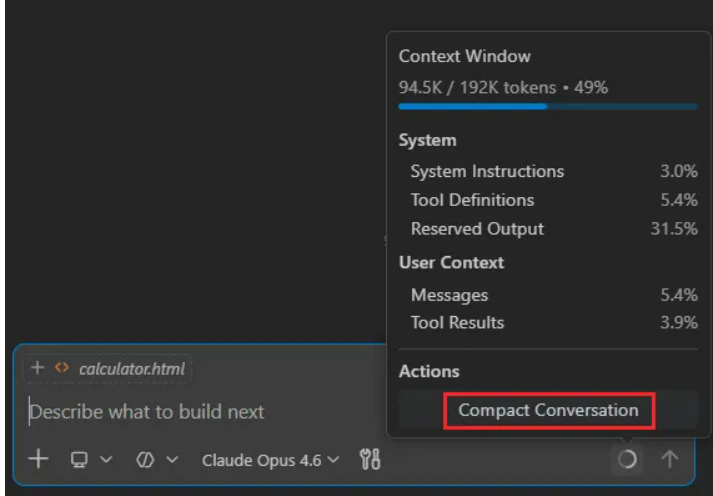Click the System Instructions row
This screenshot has height=496, width=713.
click(547, 171)
